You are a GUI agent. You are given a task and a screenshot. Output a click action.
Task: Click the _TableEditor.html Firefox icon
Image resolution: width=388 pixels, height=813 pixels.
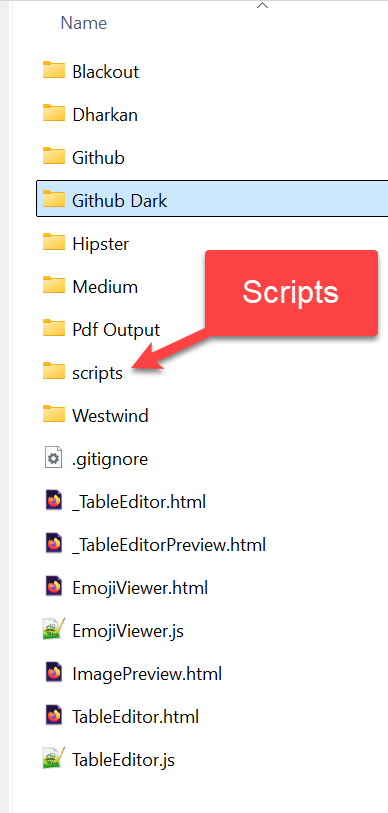53,501
